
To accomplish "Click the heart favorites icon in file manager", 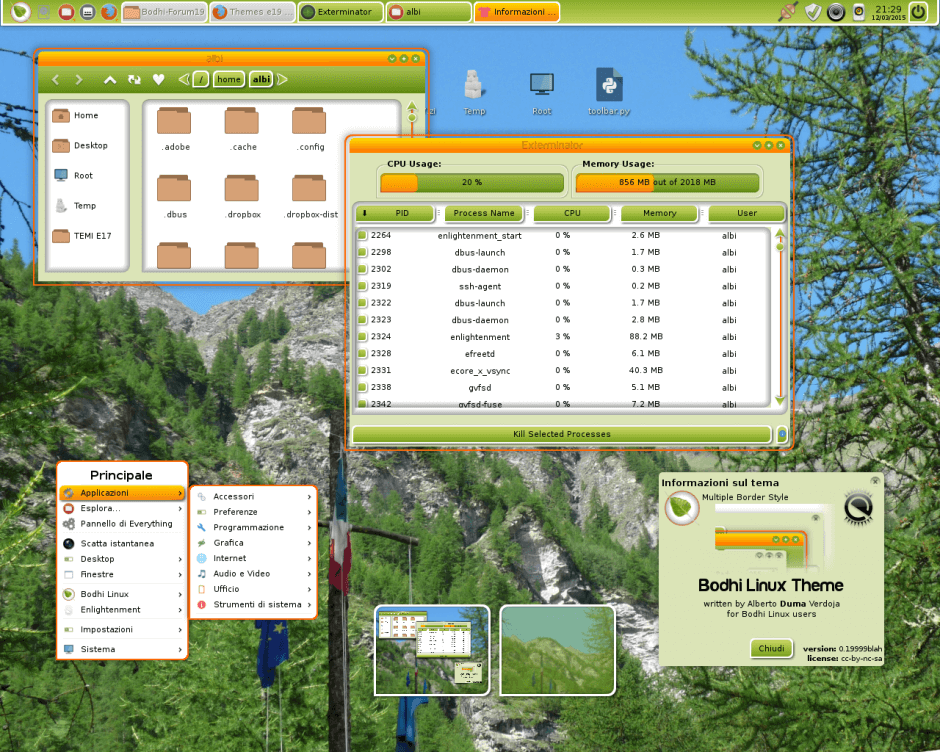I will [160, 80].
